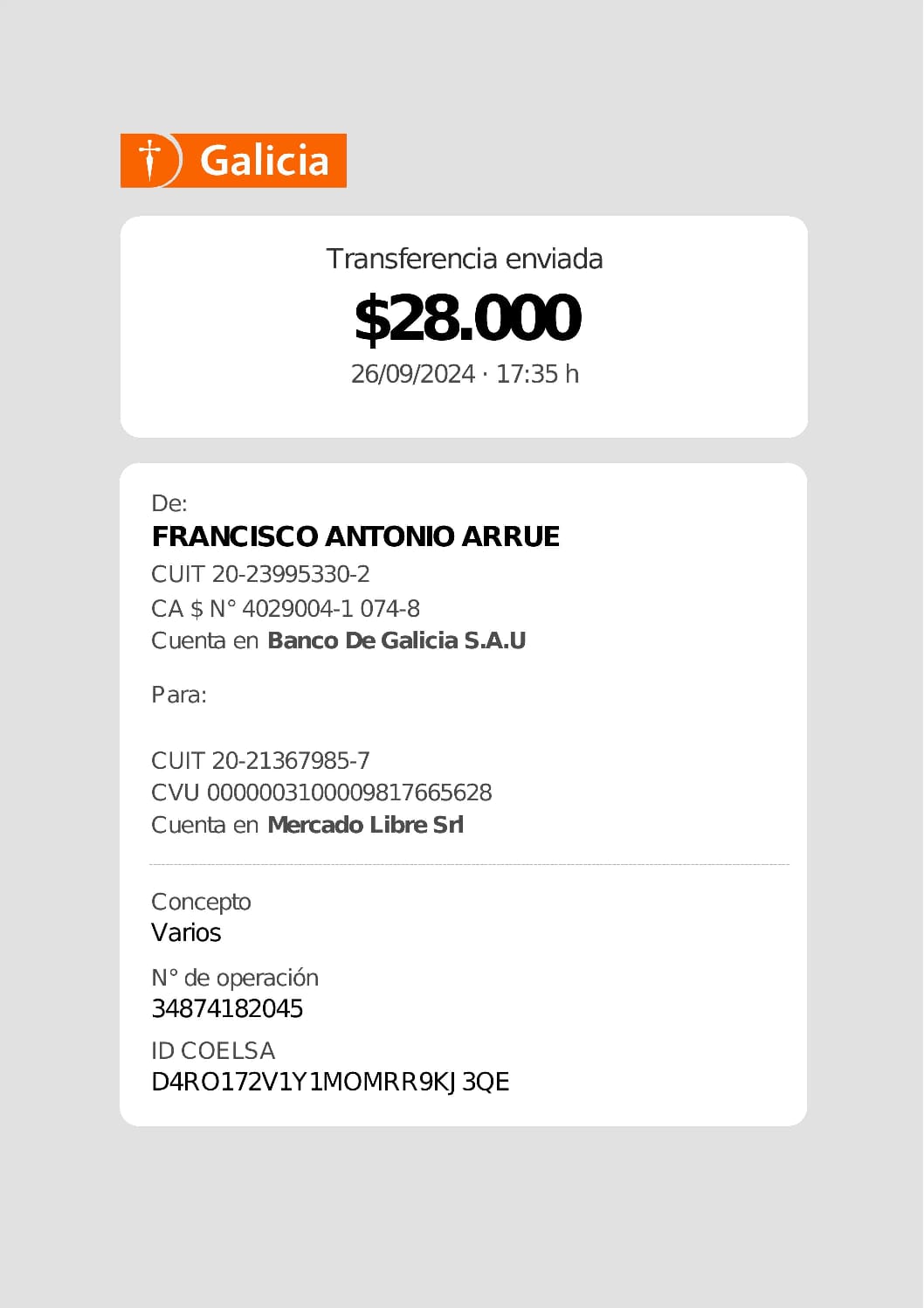Select the $28.000 transfer amount

coord(466,318)
